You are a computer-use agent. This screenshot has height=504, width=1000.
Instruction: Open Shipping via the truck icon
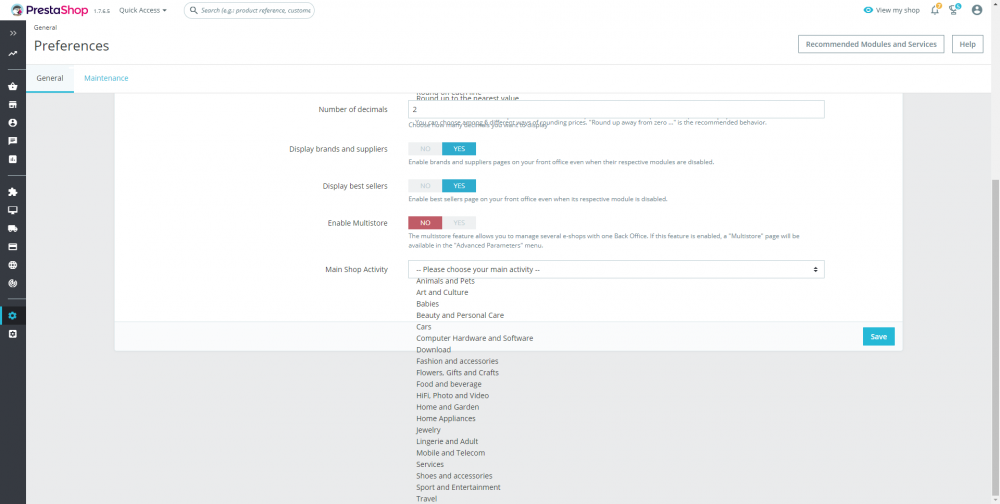click(13, 228)
